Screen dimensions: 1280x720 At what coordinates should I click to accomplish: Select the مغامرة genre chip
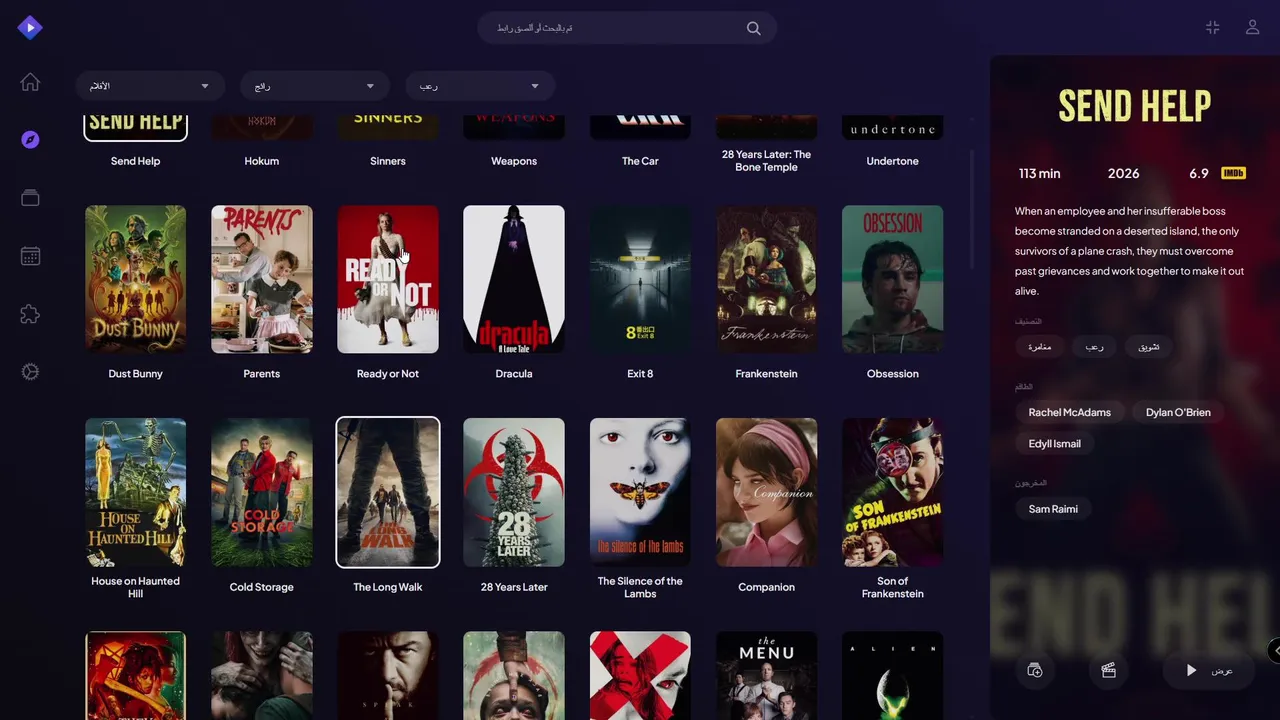(x=1040, y=347)
